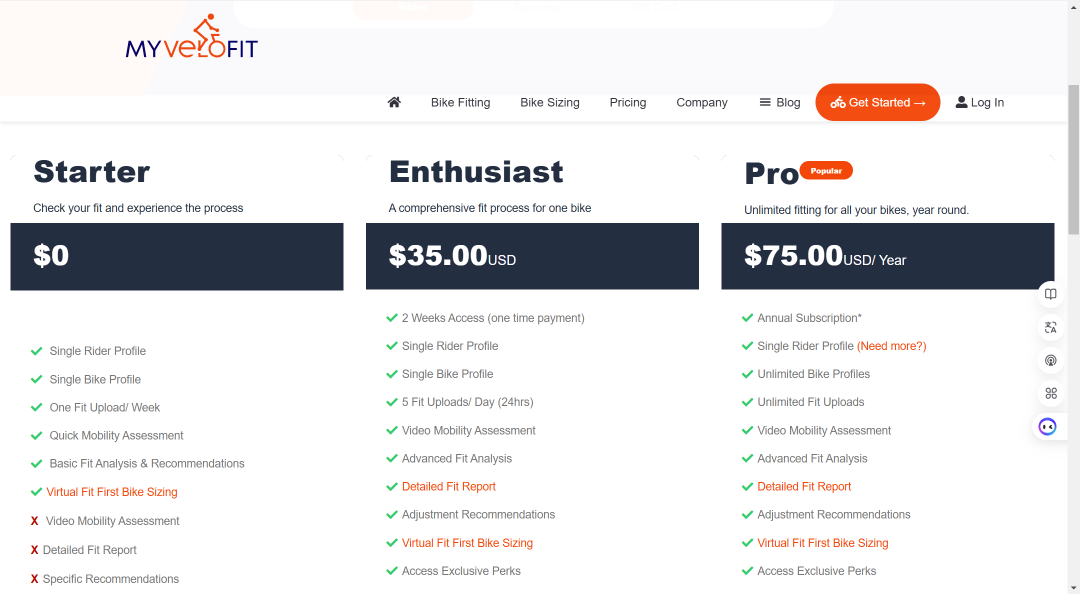Open the Company menu
Screen dimensions: 1080x594
[702, 102]
